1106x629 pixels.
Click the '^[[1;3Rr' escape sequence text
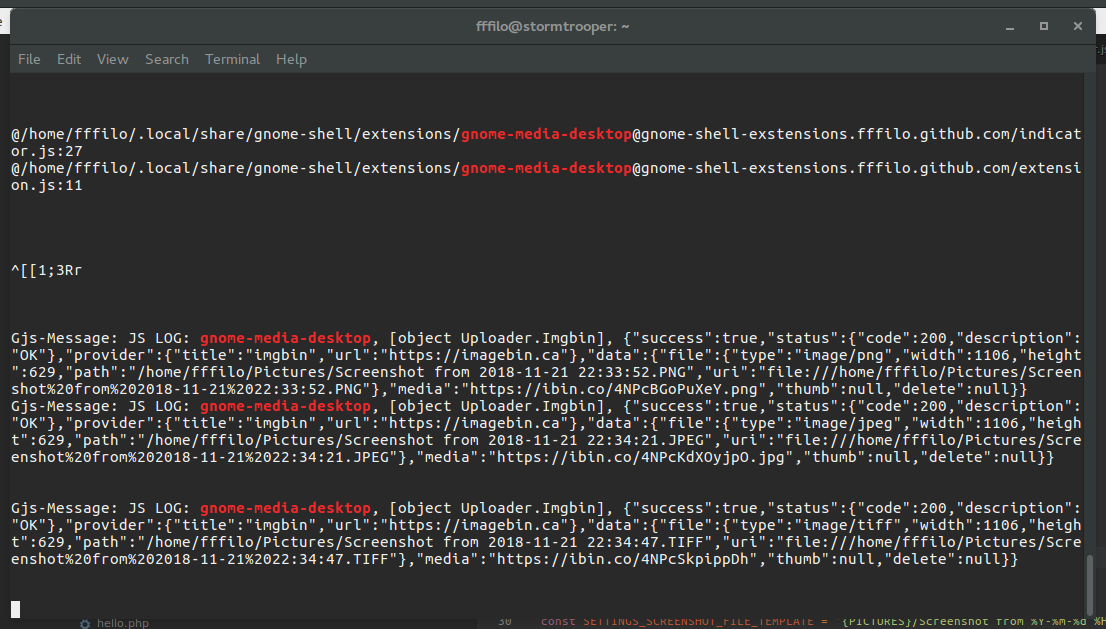(x=47, y=270)
